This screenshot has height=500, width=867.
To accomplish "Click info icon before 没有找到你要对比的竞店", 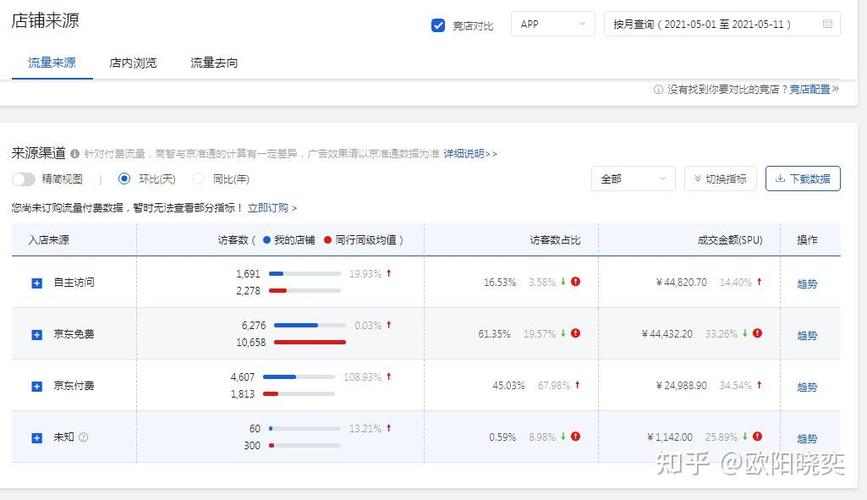I will click(658, 90).
